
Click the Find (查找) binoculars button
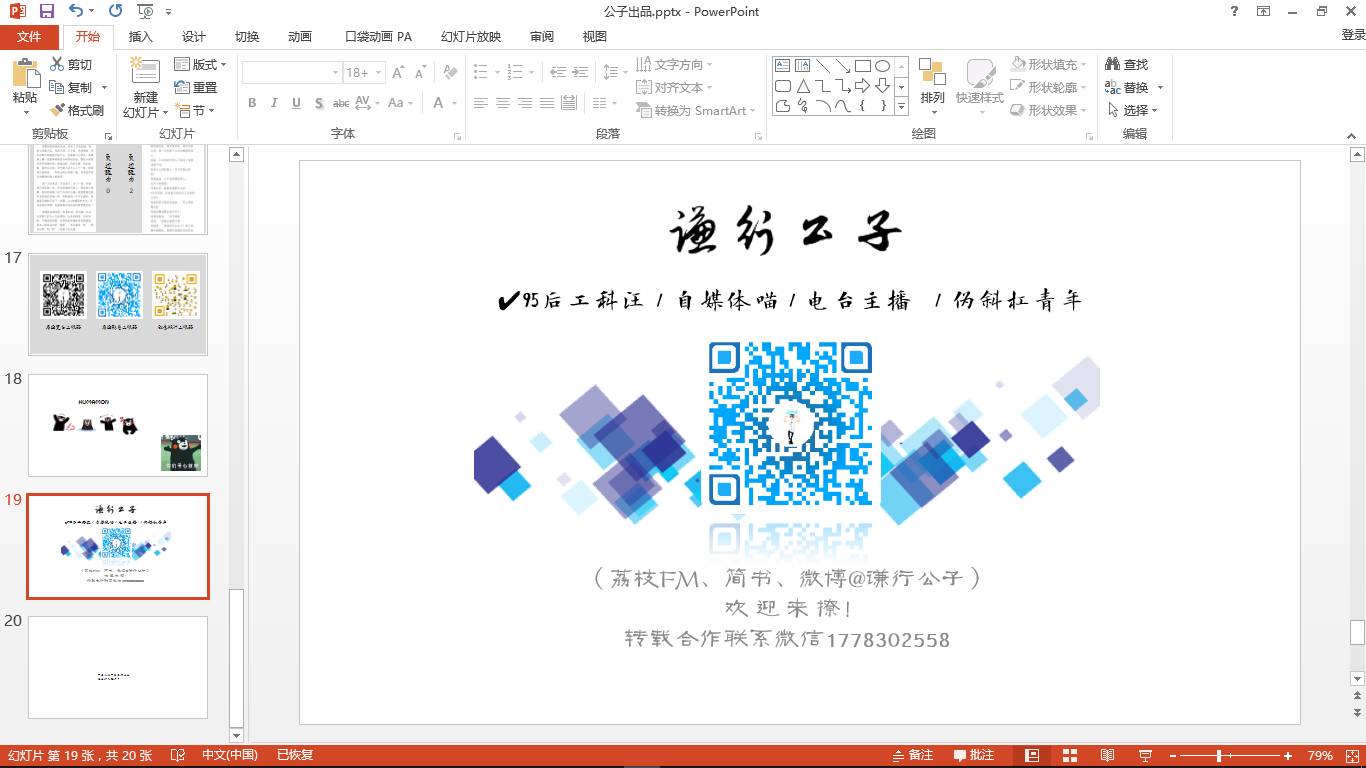(x=1127, y=65)
